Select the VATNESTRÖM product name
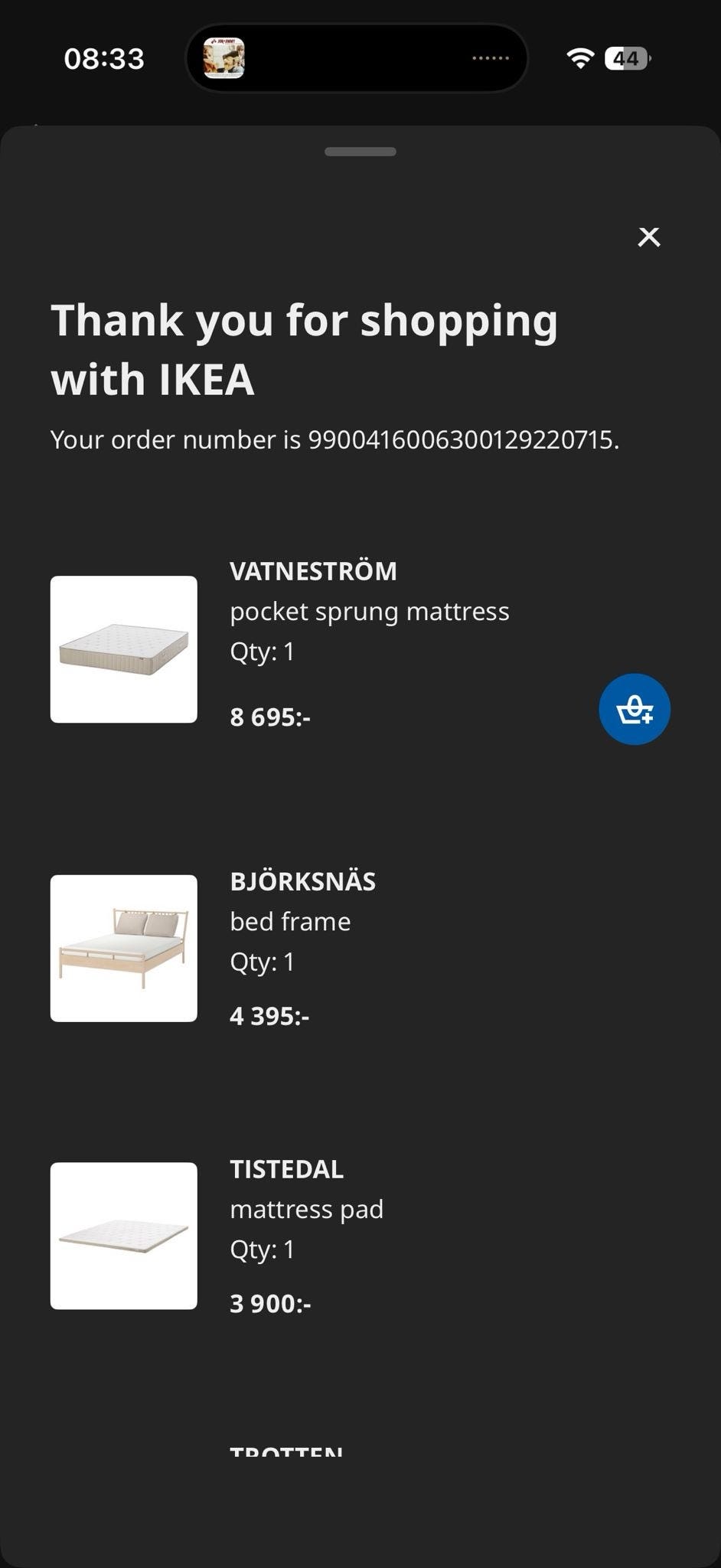This screenshot has height=1568, width=721. 313,571
